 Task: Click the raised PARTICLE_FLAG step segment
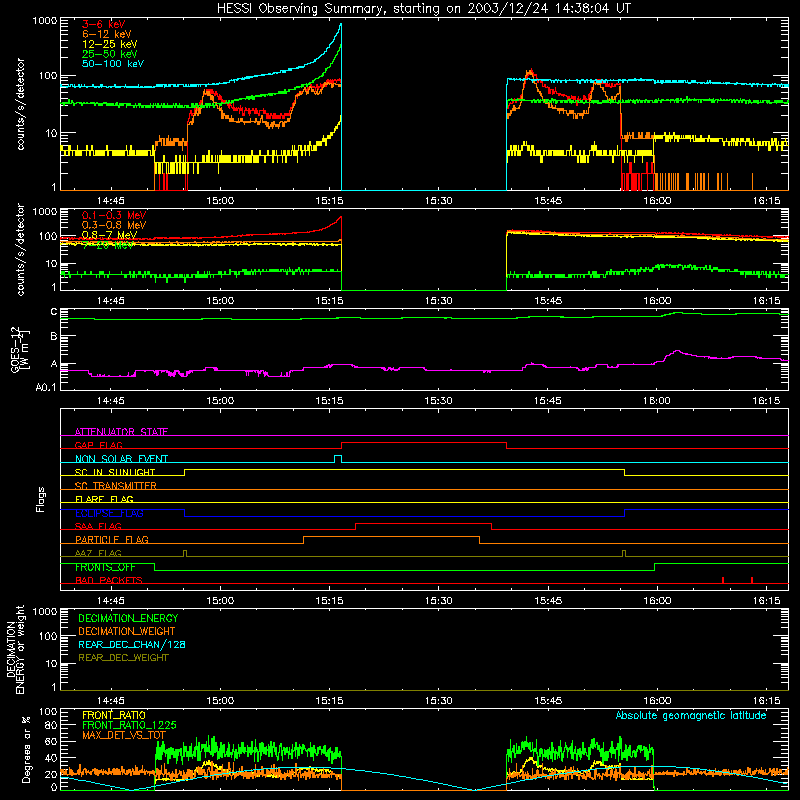pyautogui.click(x=391, y=537)
